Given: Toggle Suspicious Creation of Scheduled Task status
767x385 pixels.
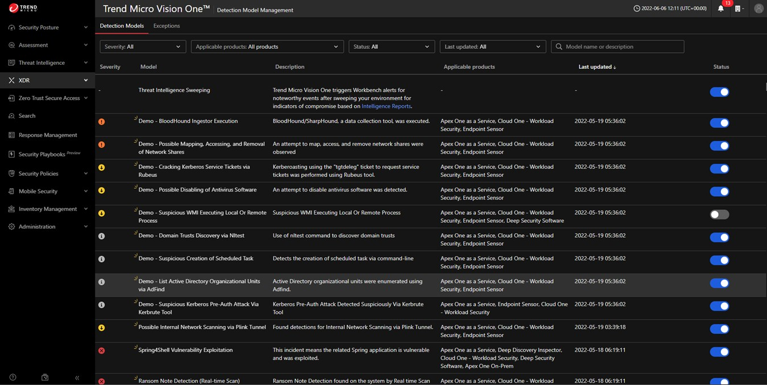Looking at the screenshot, I should 719,260.
